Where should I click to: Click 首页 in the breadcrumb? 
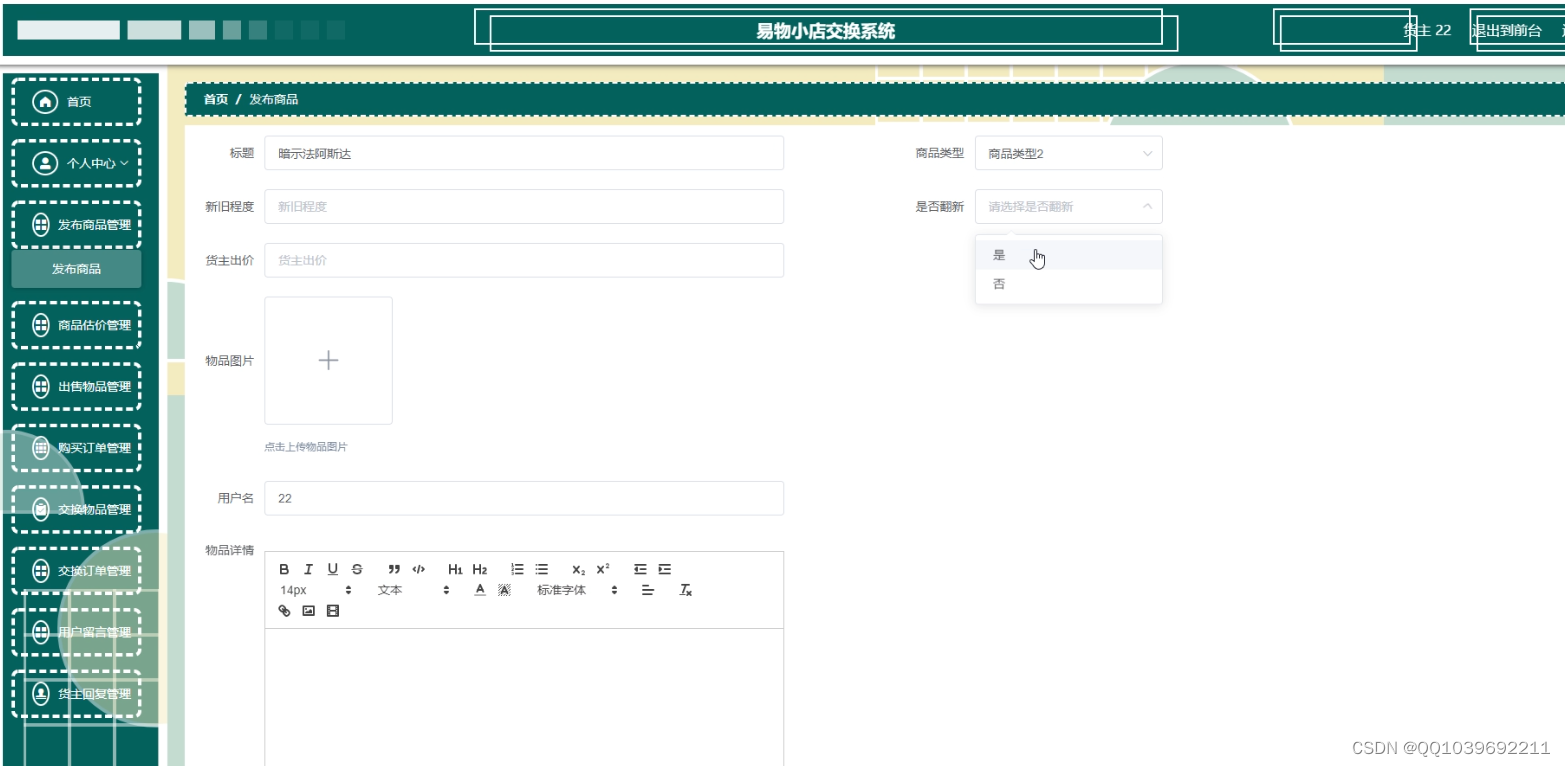click(x=216, y=99)
